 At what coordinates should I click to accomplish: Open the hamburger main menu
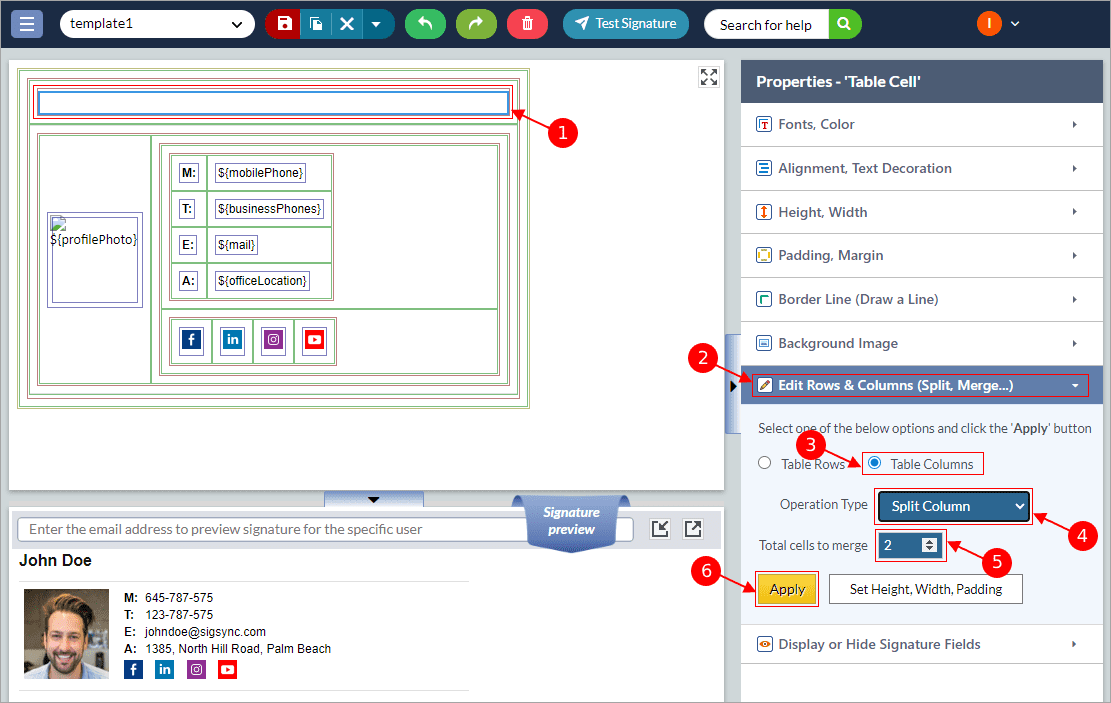(x=27, y=23)
